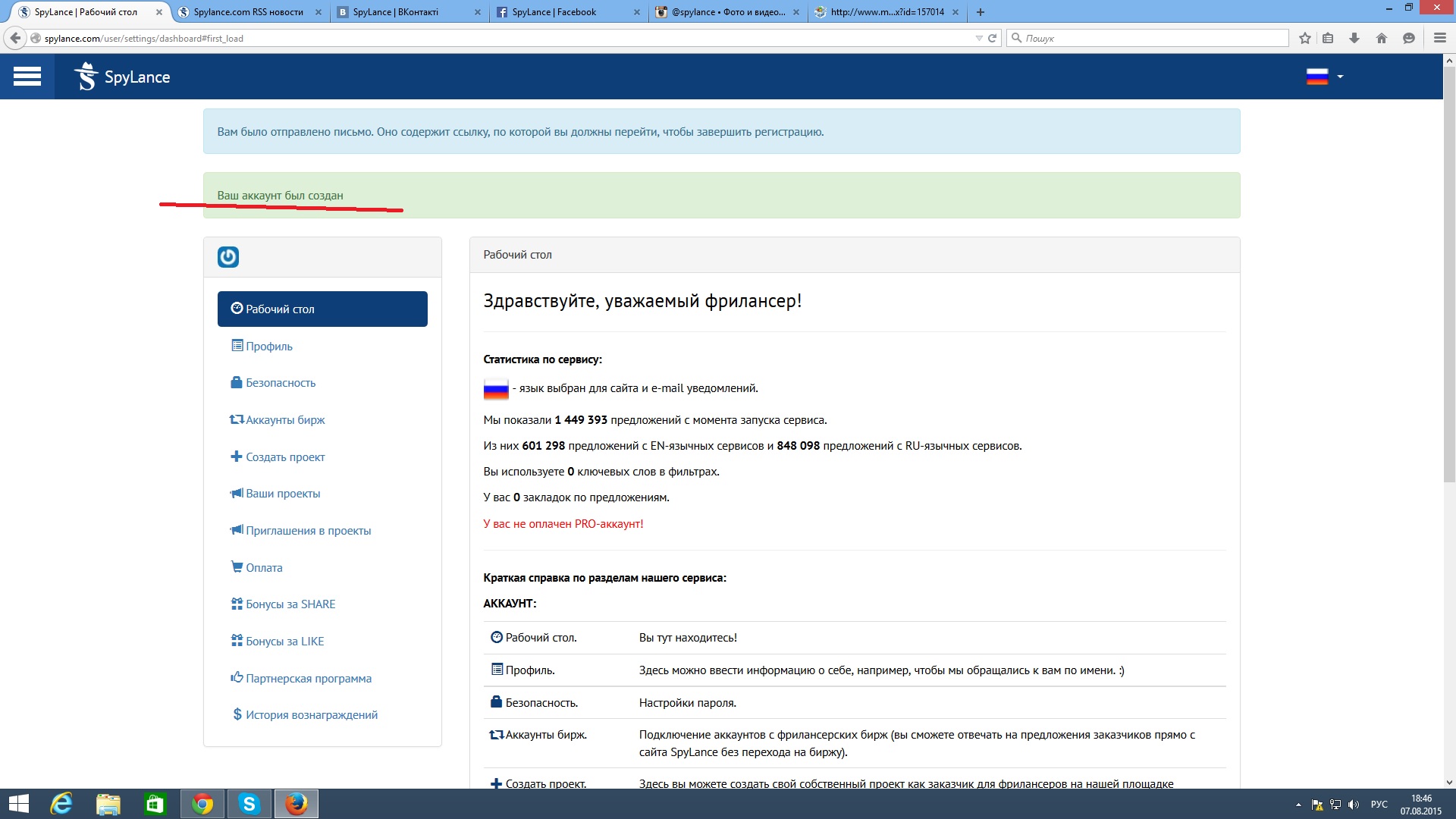Click Firefox bookmark star icon

[1305, 38]
